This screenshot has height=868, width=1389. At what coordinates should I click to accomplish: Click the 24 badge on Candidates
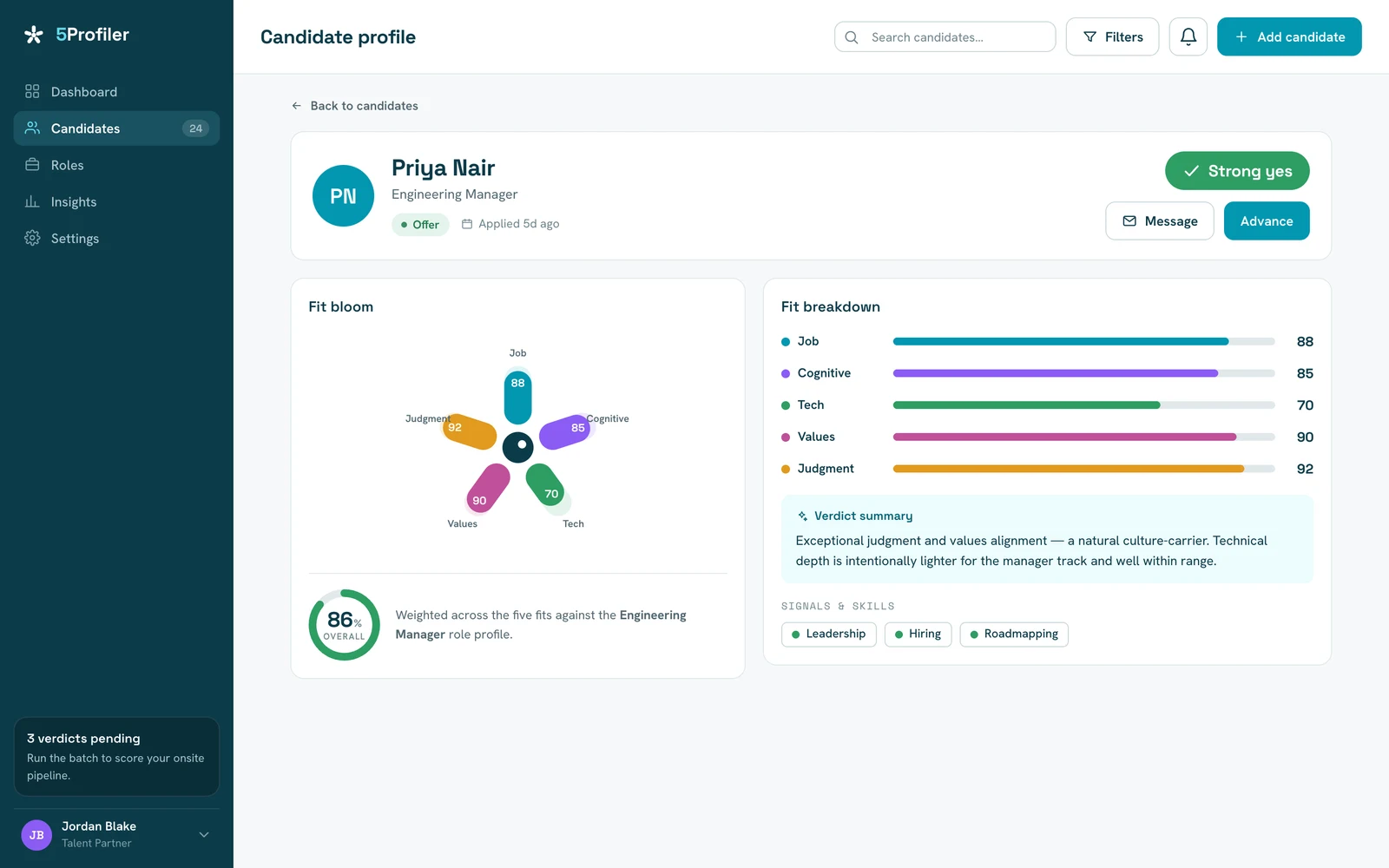[x=195, y=128]
